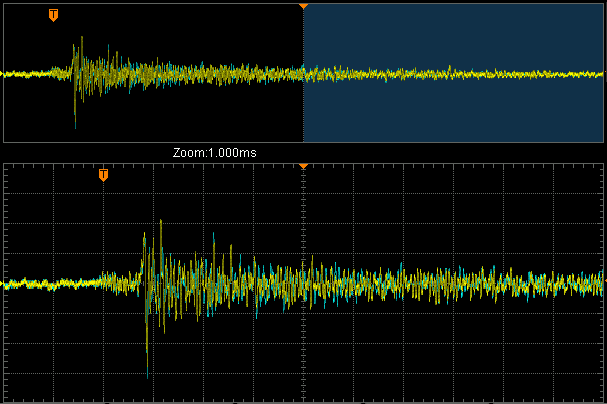The image size is (607, 404).
Task: Click the orange center triangle above overview
Action: tap(304, 7)
